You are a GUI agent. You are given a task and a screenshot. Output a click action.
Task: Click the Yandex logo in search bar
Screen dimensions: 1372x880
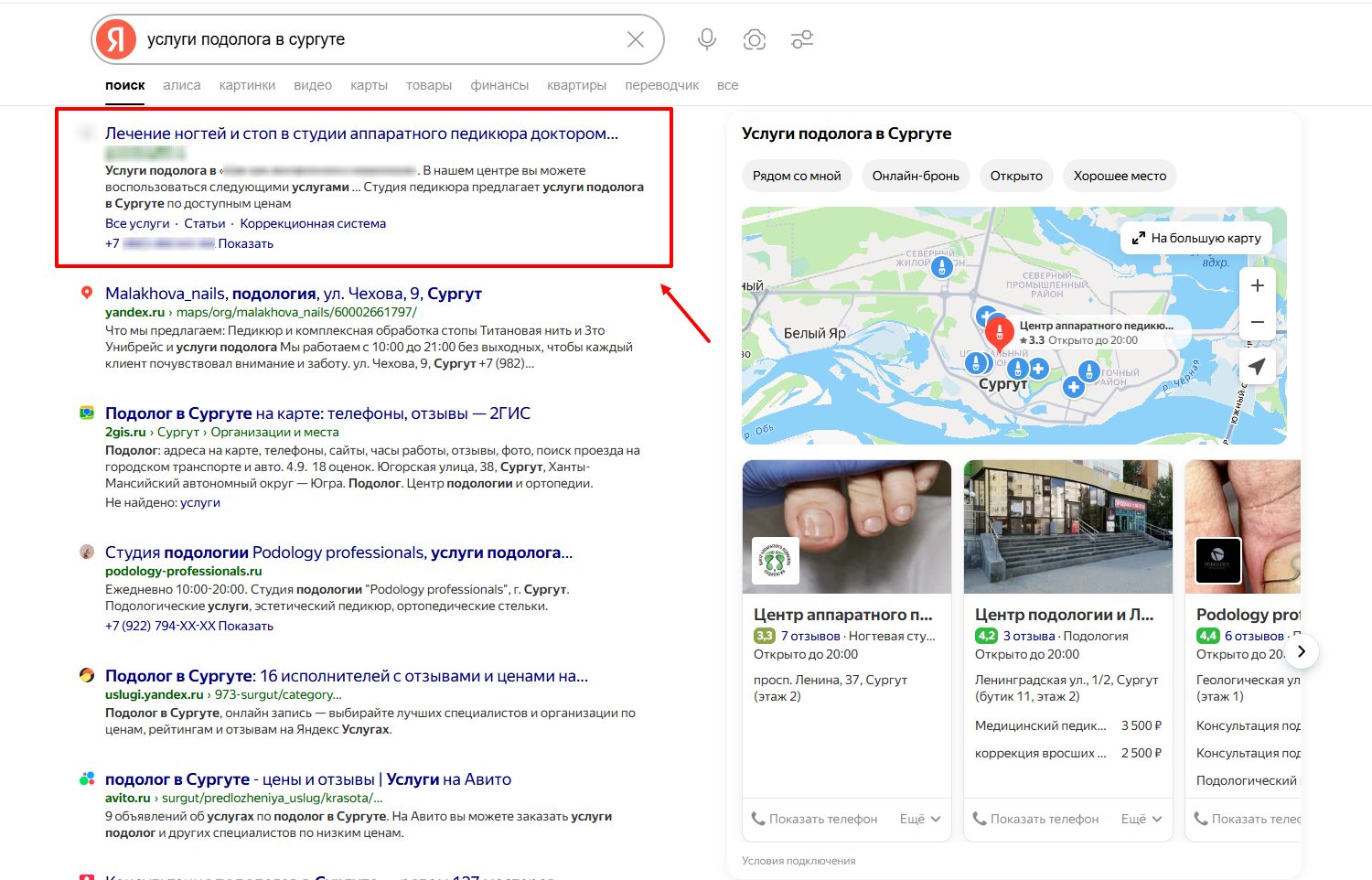116,39
